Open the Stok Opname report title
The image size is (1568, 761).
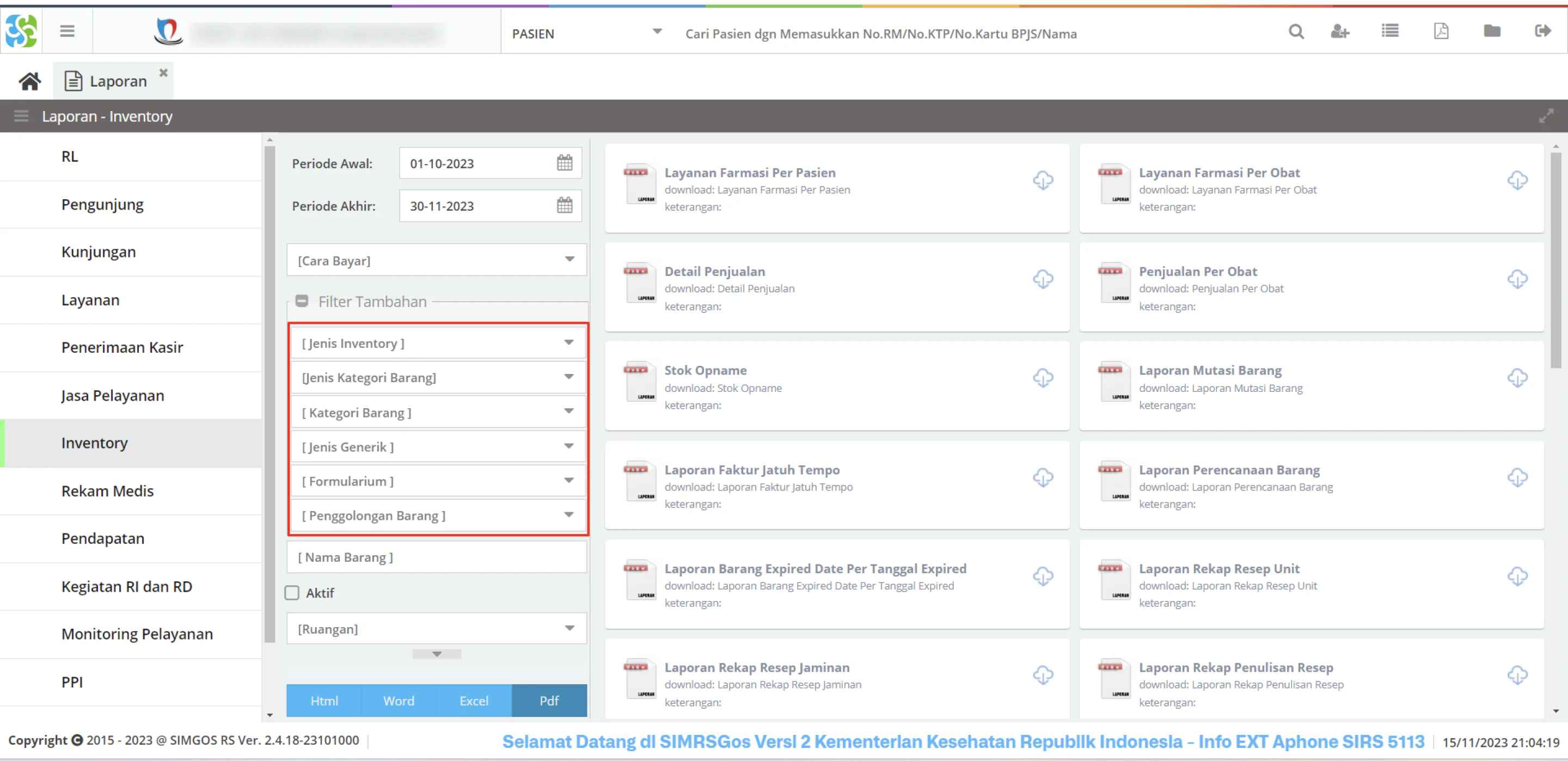[x=705, y=370]
